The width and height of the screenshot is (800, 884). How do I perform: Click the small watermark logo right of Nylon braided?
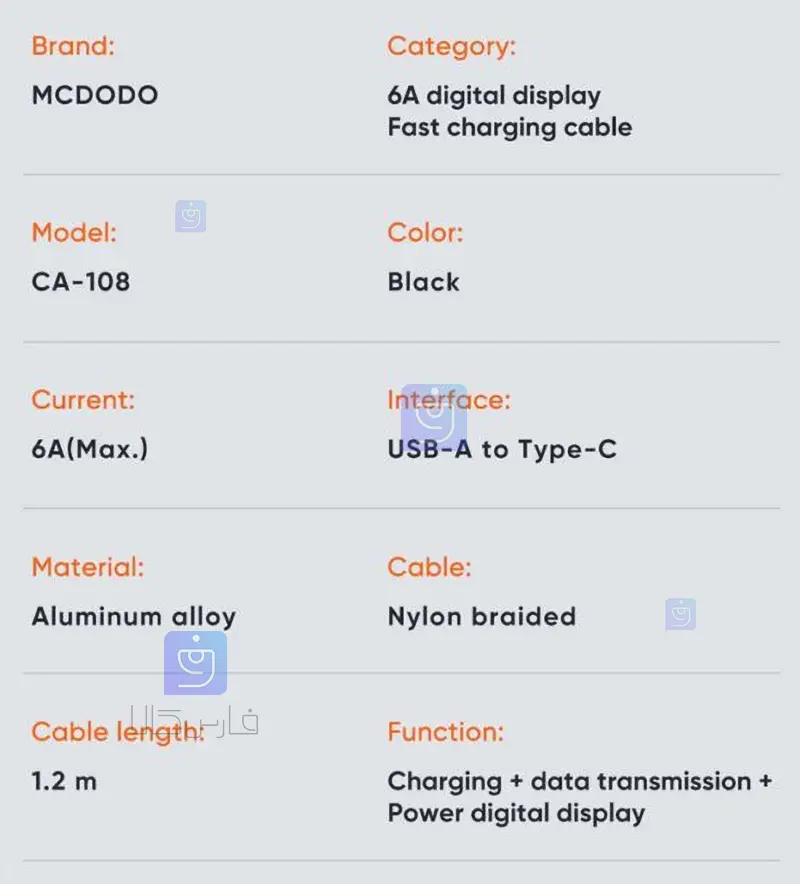(680, 615)
